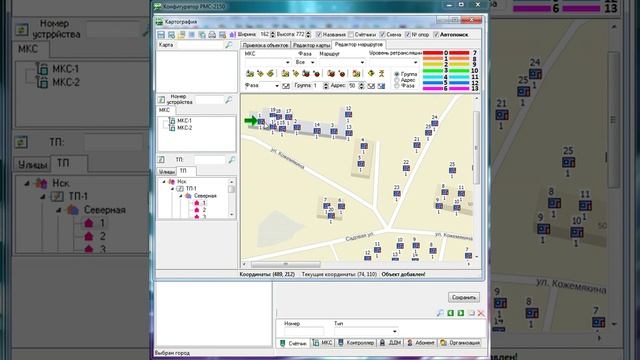Click the magnifier next to the ТП field
The image size is (640, 360).
point(231,160)
